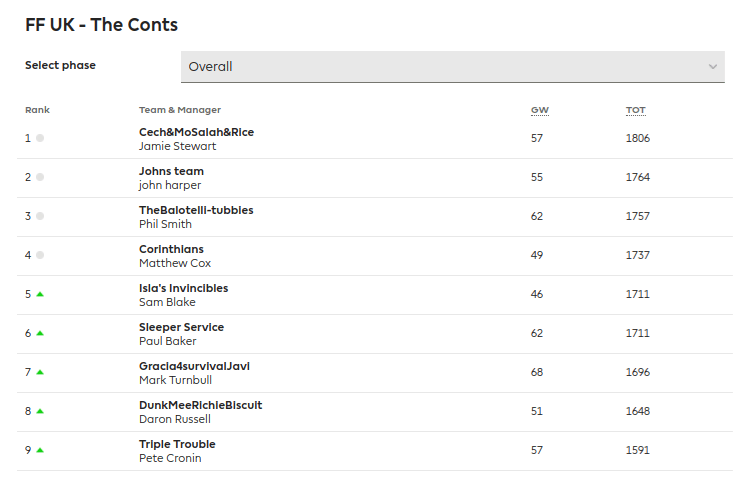Screen dimensions: 744x494
Task: Click green up arrow beside rank 9
Action: pos(40,450)
